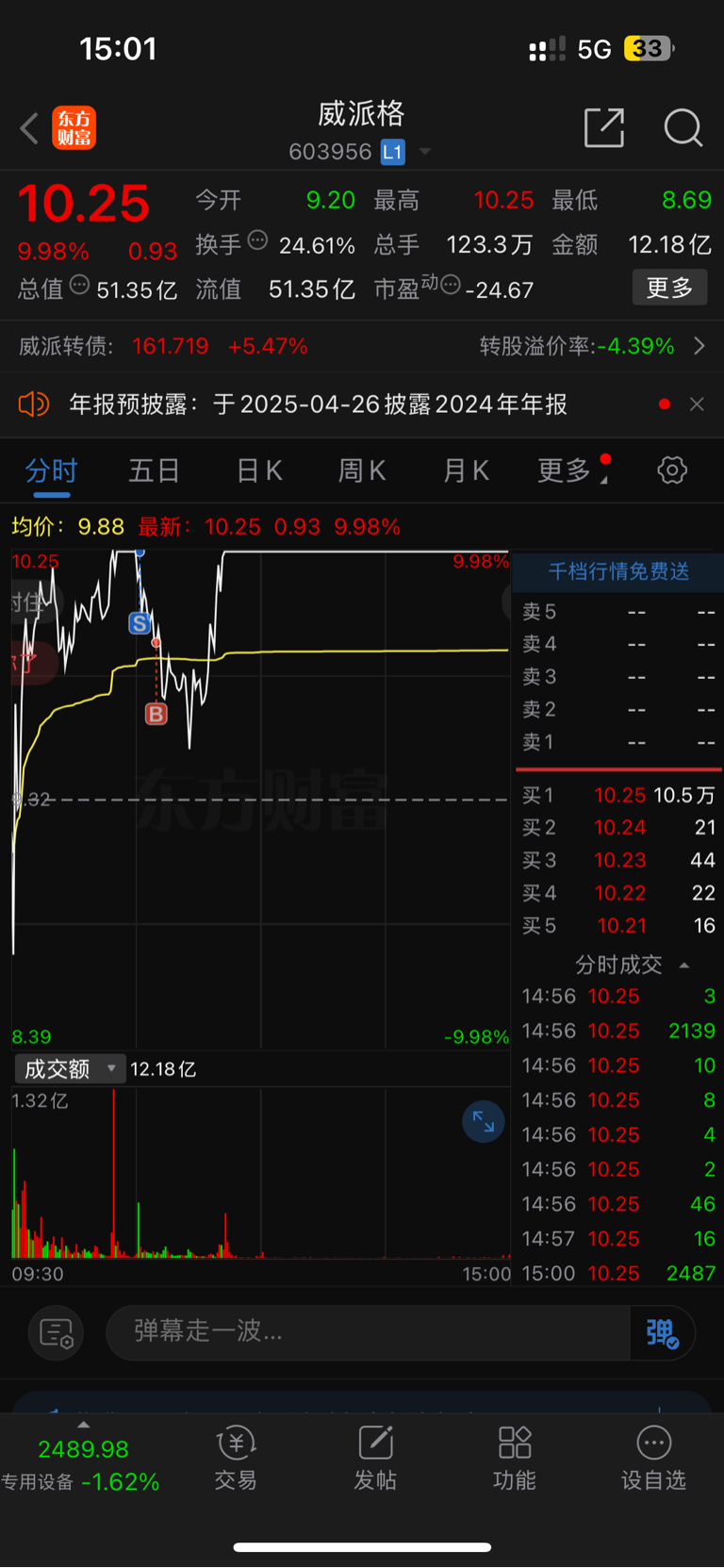
Task: Switch to the 周K tab
Action: (x=362, y=470)
